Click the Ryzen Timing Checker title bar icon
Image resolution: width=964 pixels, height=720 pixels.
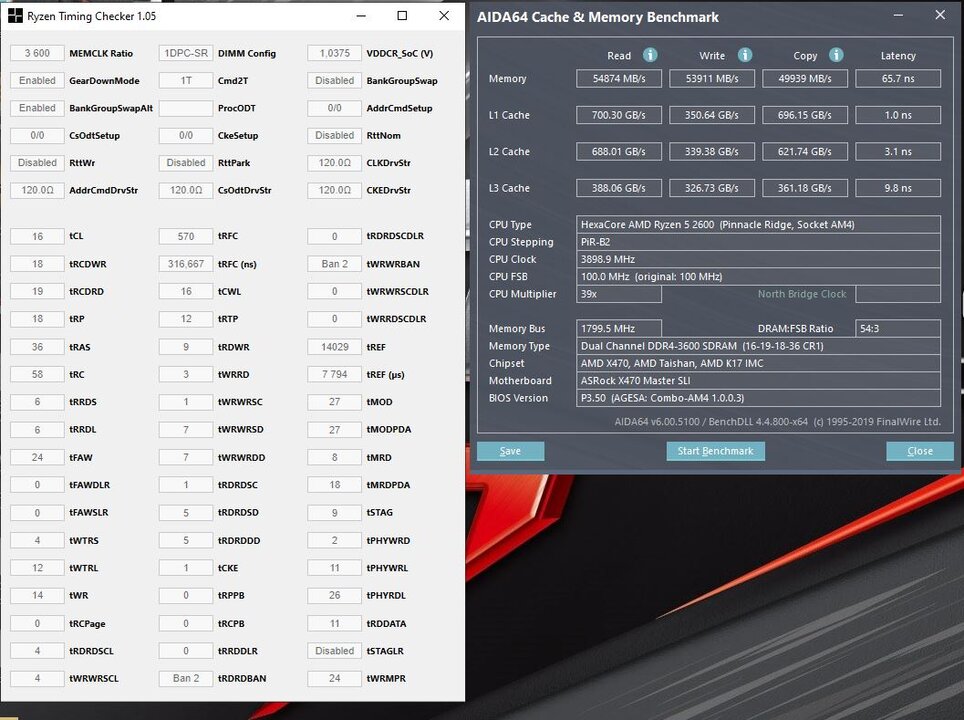(16, 16)
